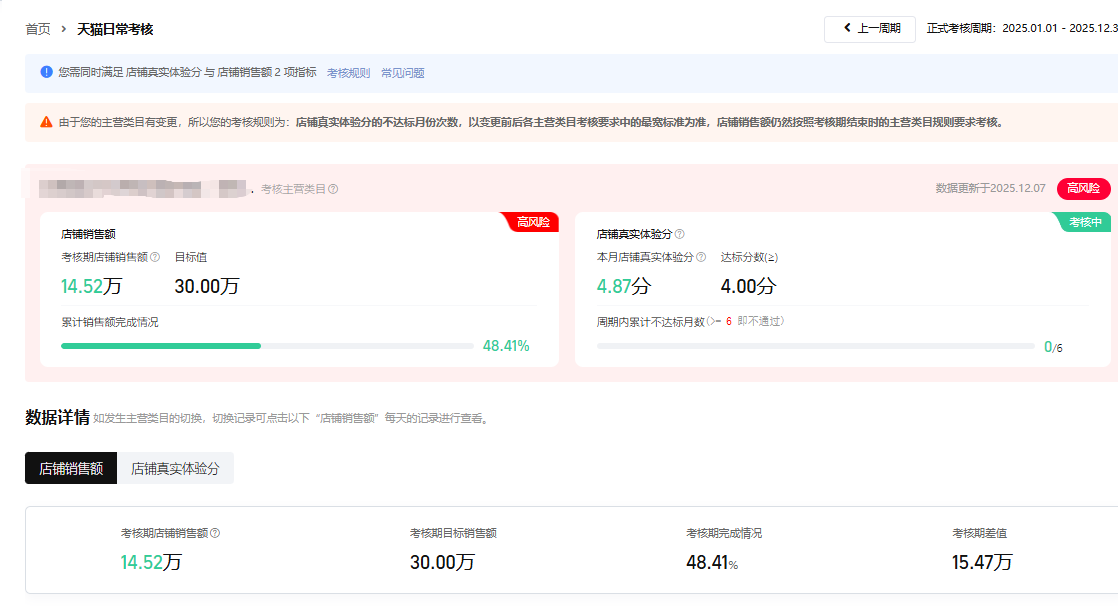Click help icon beside 考核期店铺销售额 in 数据详情
1118x610 pixels.
pyautogui.click(x=215, y=533)
